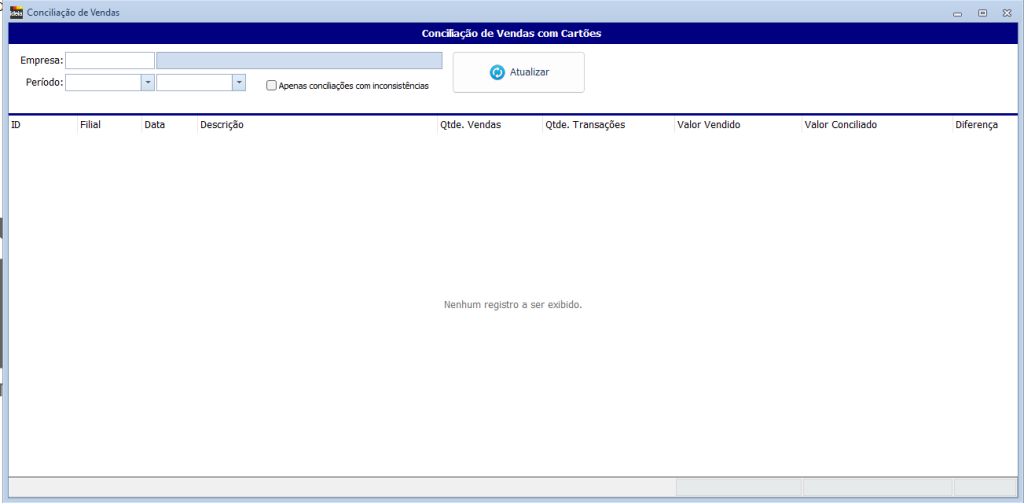Click the Atualizar refresh button
This screenshot has width=1024, height=503.
coord(518,72)
